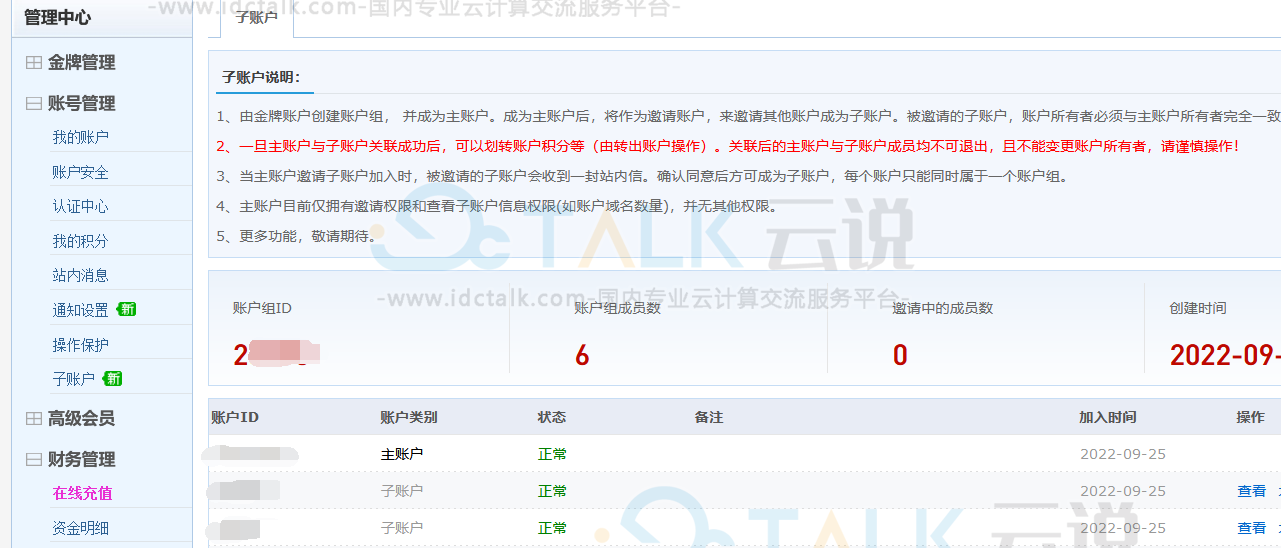The width and height of the screenshot is (1281, 548).
Task: Click the green 新 badge beside 子账户
Action: point(112,378)
